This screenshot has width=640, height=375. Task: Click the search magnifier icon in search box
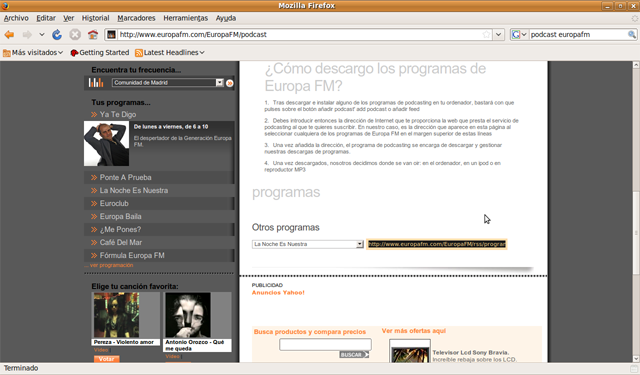coord(631,35)
